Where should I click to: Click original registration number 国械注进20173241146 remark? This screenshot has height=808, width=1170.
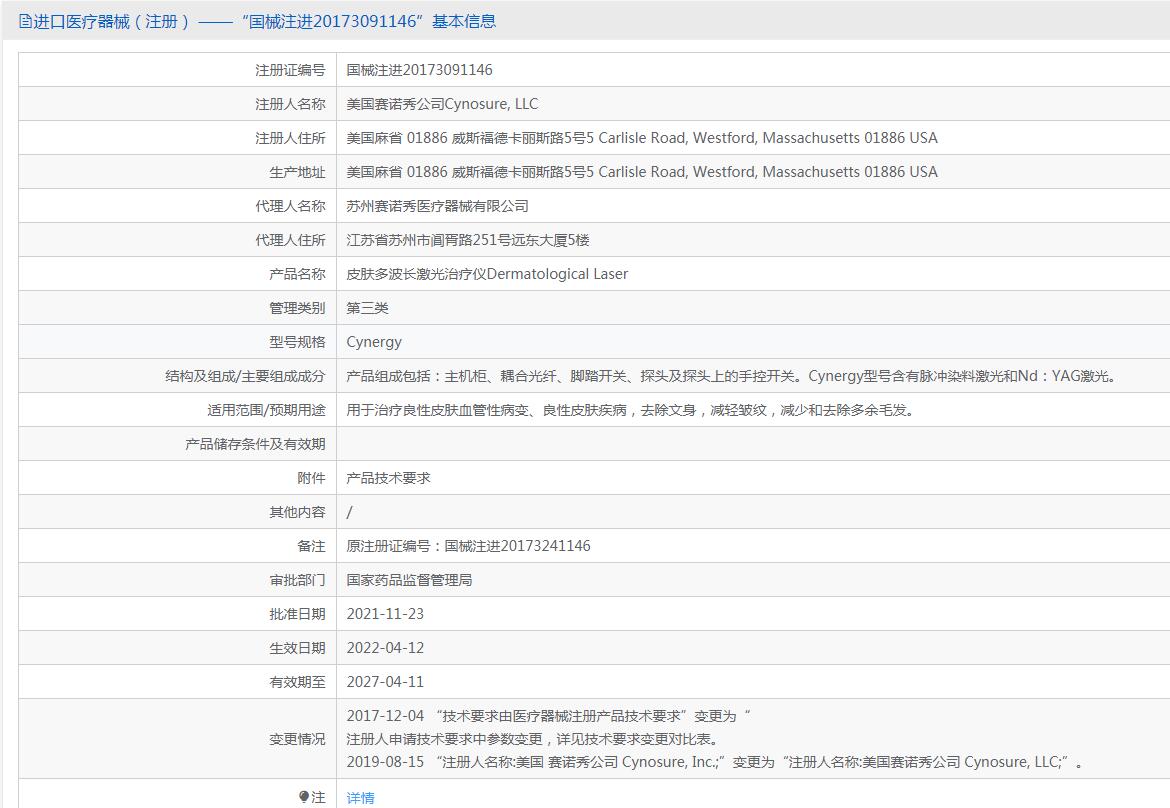468,546
